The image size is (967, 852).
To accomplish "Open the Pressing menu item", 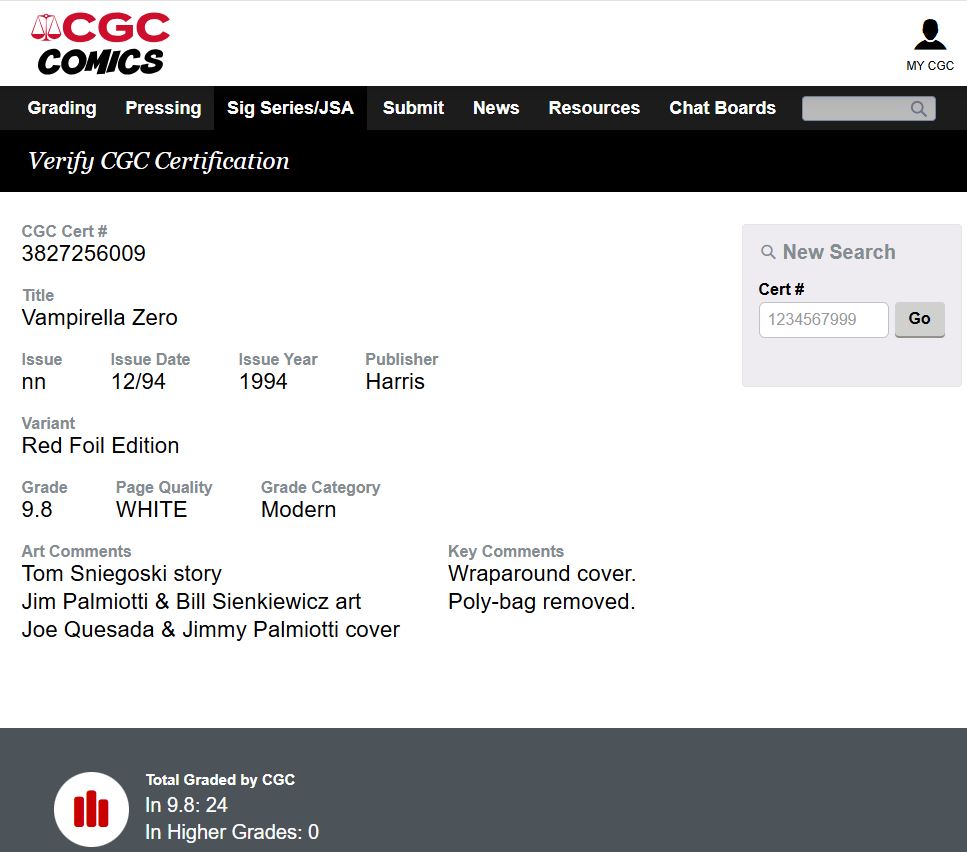I will [x=163, y=108].
